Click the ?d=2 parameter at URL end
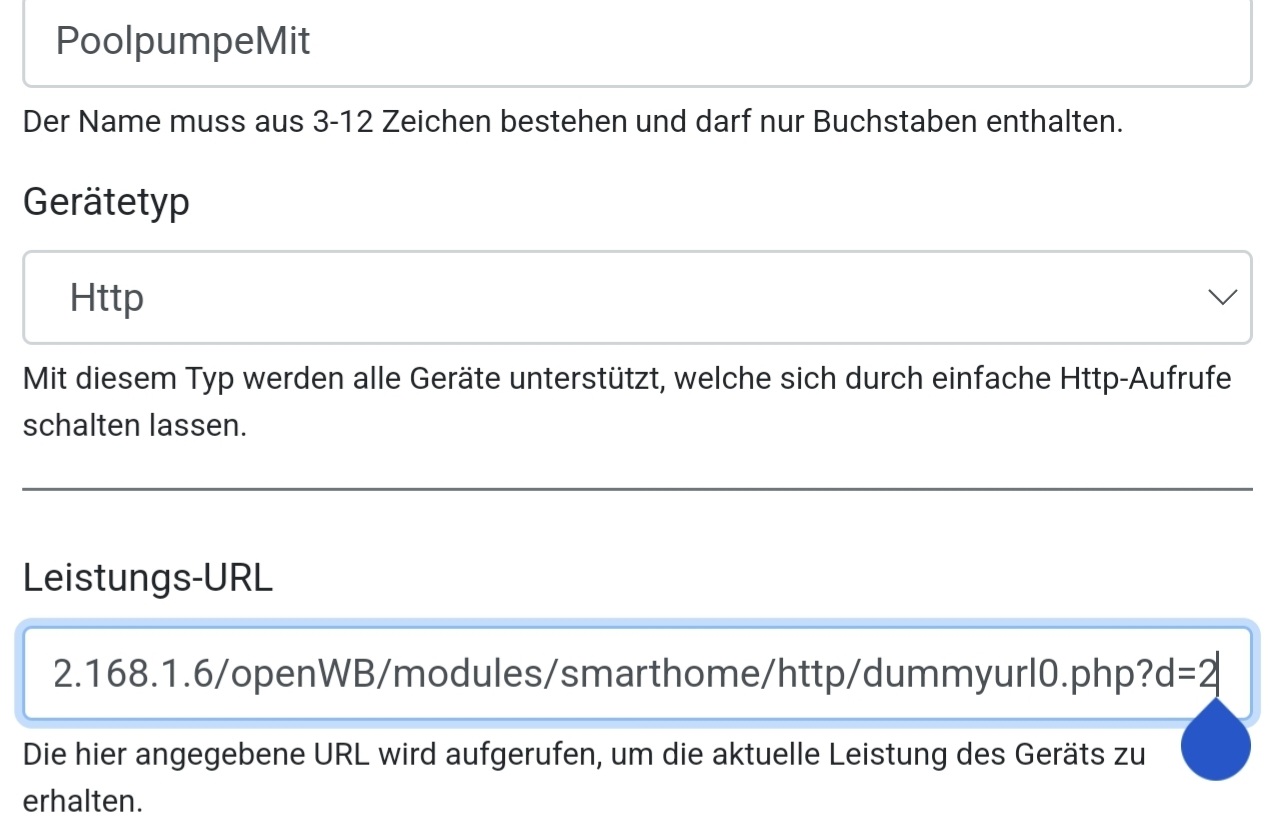The width and height of the screenshot is (1284, 821). coord(1178,674)
